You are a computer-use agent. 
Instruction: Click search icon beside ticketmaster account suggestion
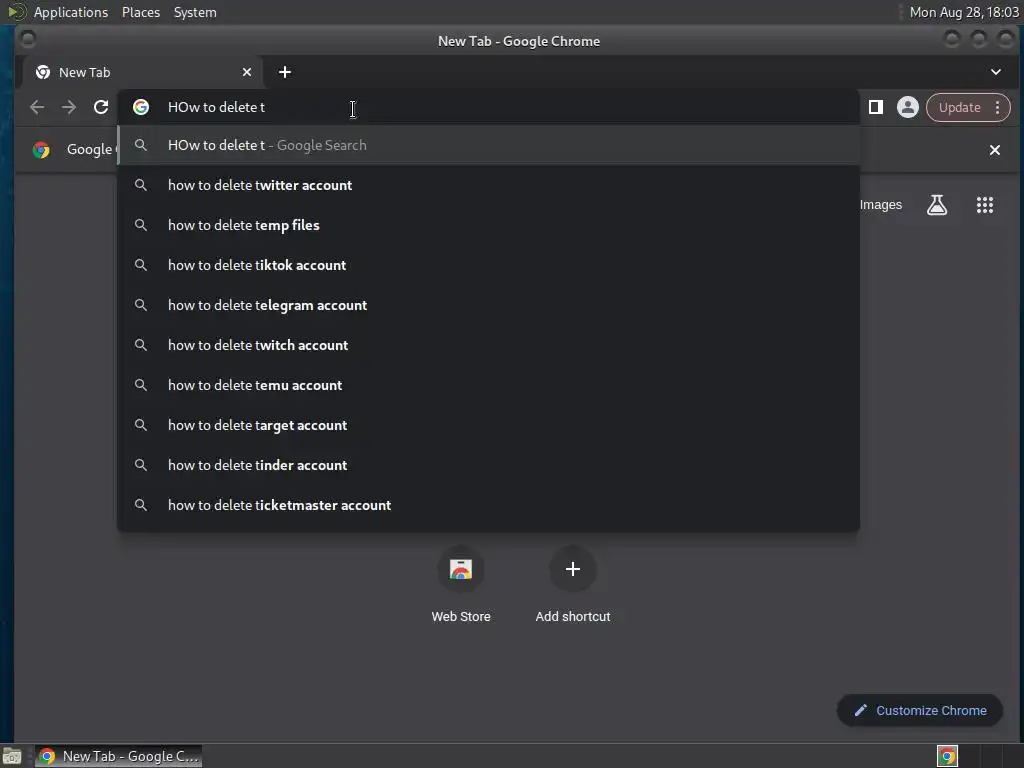click(x=140, y=505)
